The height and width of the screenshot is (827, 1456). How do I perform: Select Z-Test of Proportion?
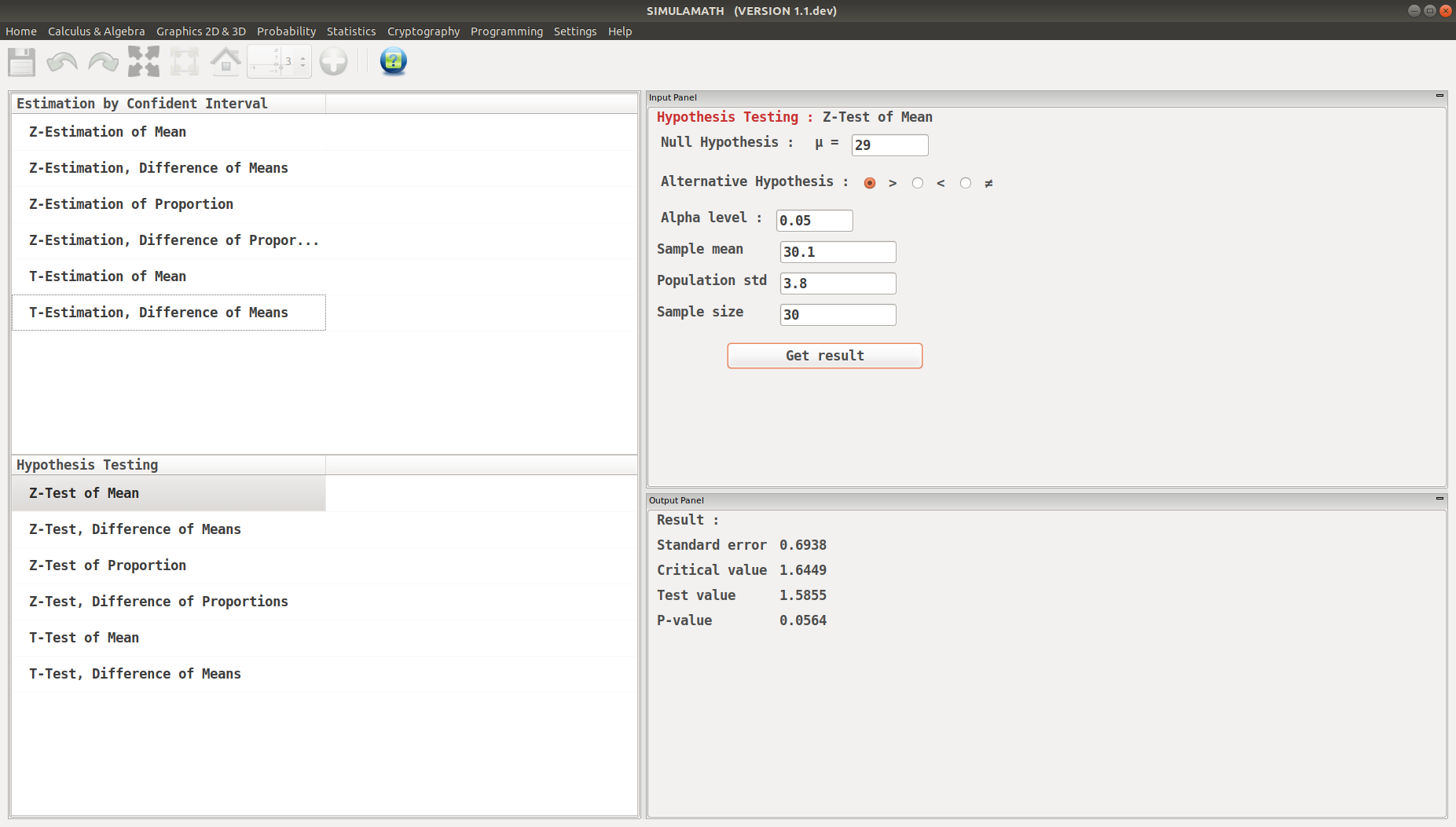coord(169,565)
